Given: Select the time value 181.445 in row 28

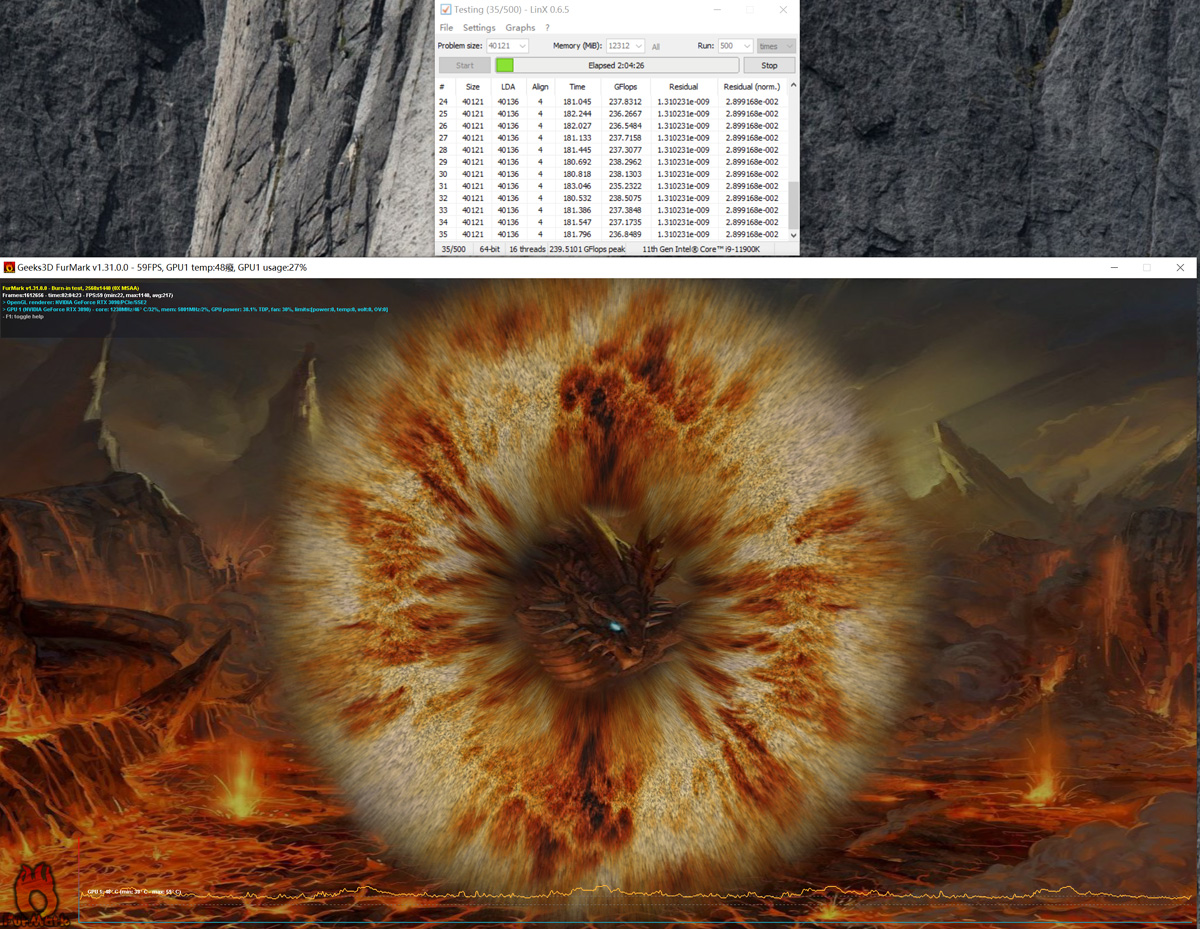Looking at the screenshot, I should 577,150.
